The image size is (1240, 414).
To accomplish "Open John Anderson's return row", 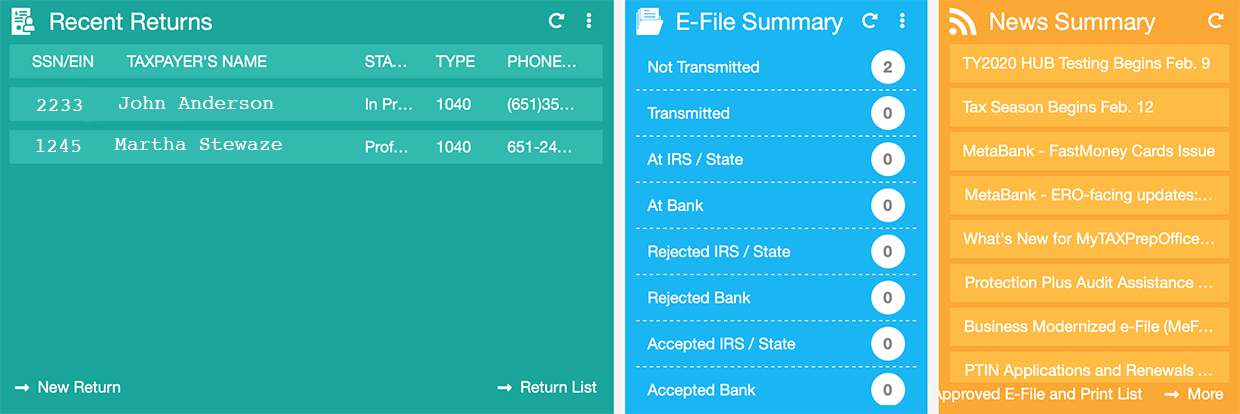I will (x=306, y=104).
